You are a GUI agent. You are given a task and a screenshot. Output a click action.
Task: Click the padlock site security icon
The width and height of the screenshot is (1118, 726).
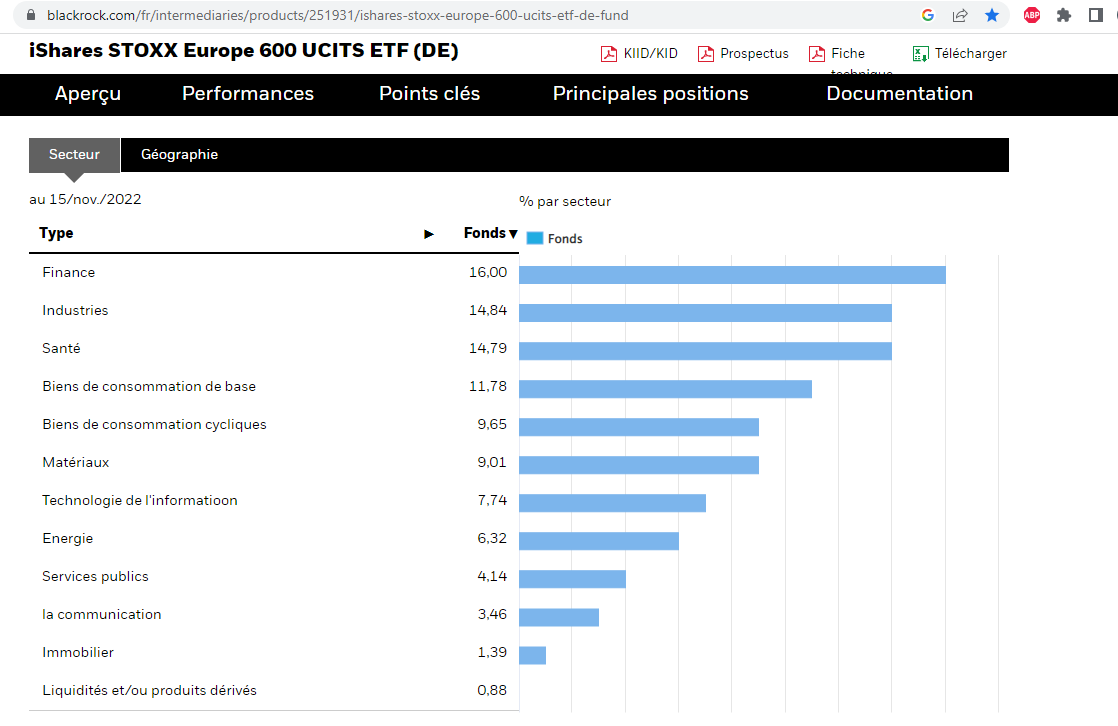pos(31,15)
